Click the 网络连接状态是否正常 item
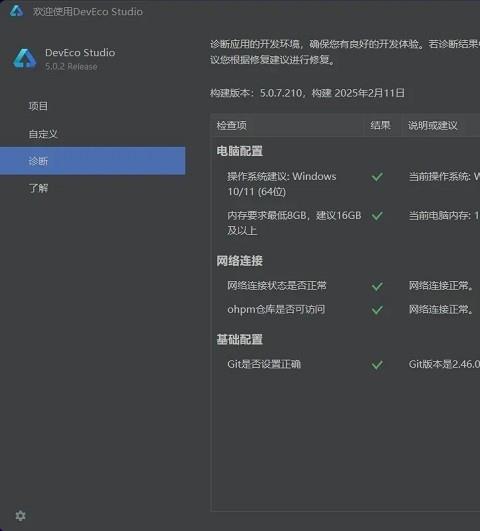 tap(277, 285)
